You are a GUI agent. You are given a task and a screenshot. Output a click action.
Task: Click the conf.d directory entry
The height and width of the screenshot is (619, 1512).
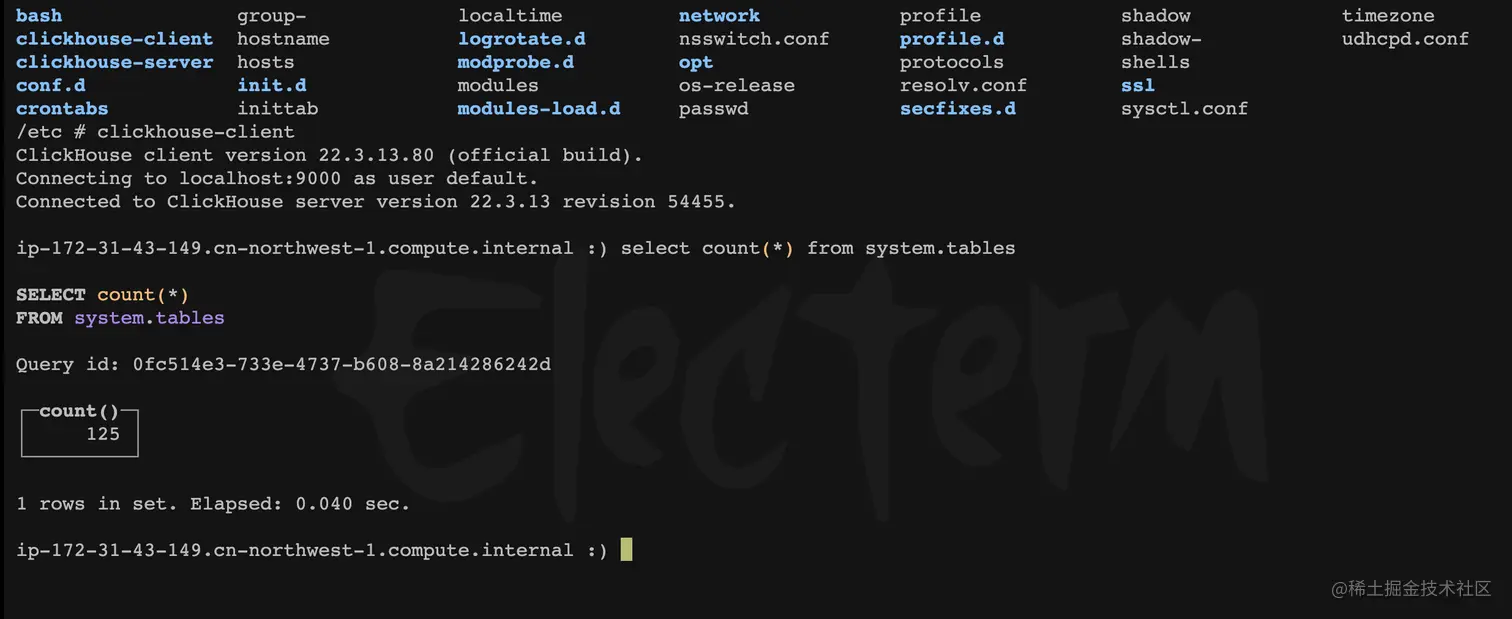(51, 85)
